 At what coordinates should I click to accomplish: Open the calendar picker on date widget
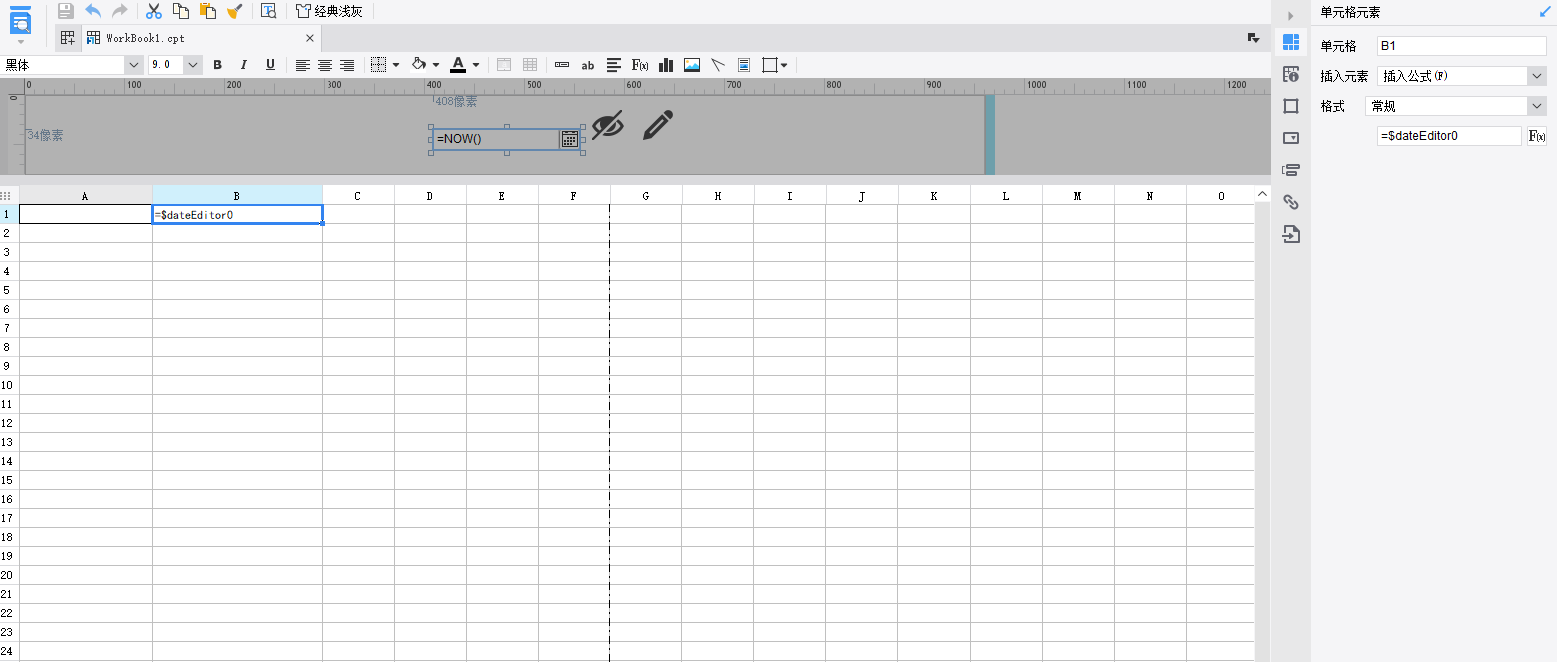(x=569, y=139)
